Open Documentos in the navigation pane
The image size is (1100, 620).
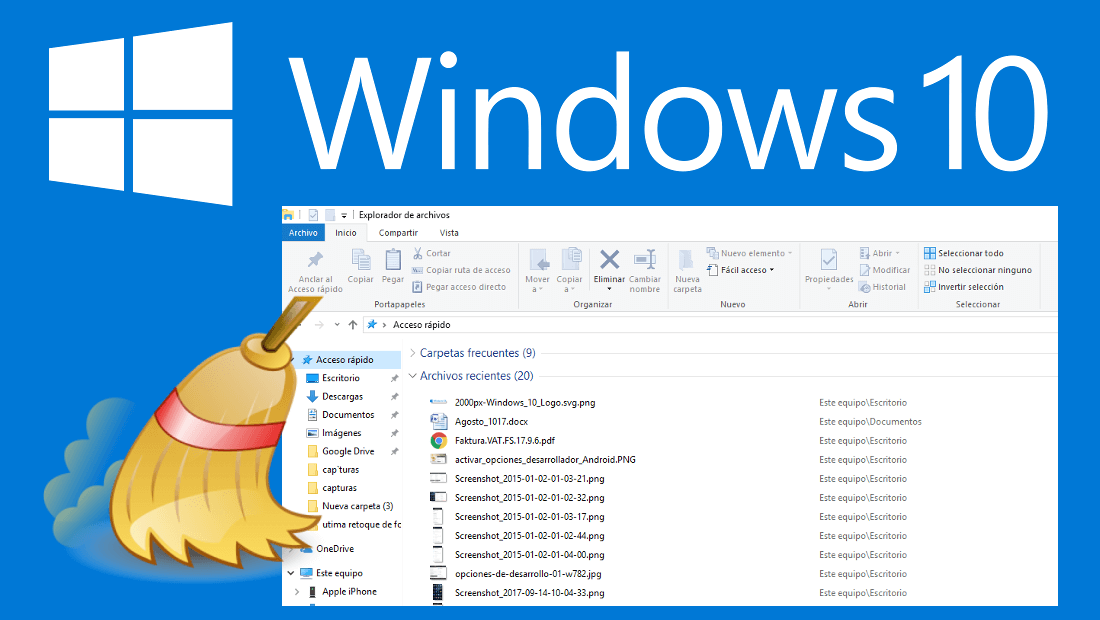[348, 415]
